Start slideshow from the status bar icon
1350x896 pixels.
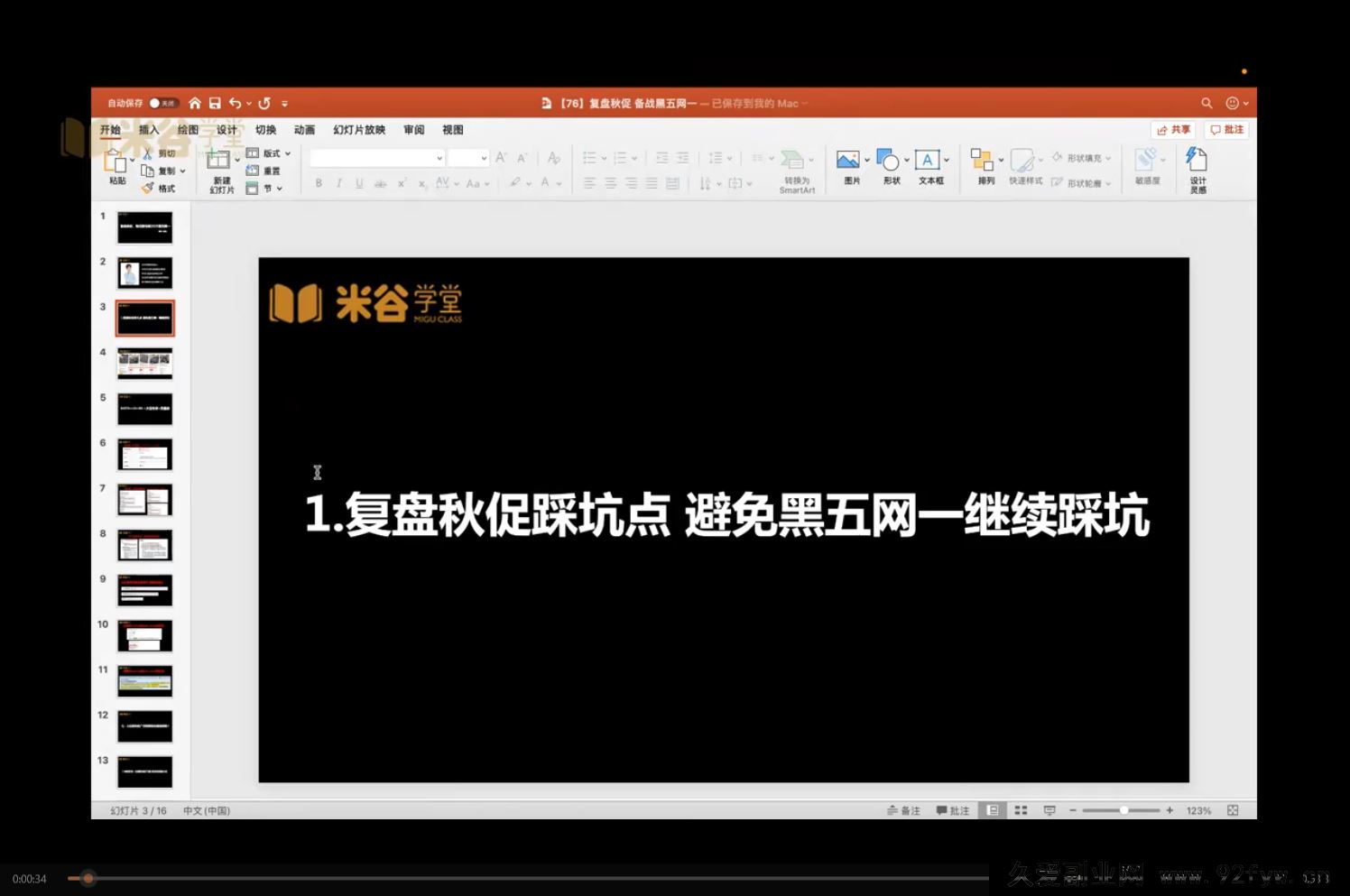(x=1048, y=810)
